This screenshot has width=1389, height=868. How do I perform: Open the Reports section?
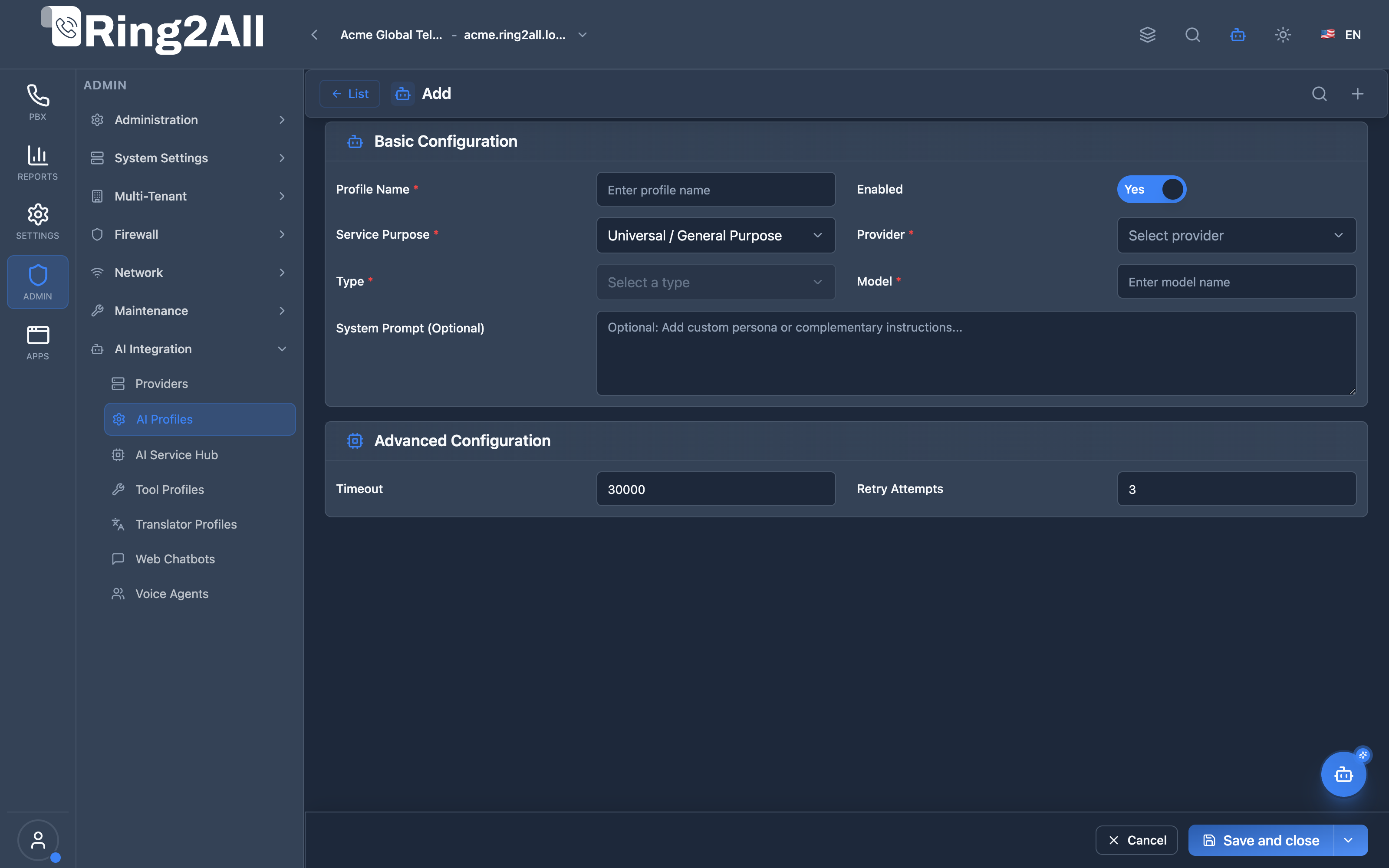[x=38, y=163]
